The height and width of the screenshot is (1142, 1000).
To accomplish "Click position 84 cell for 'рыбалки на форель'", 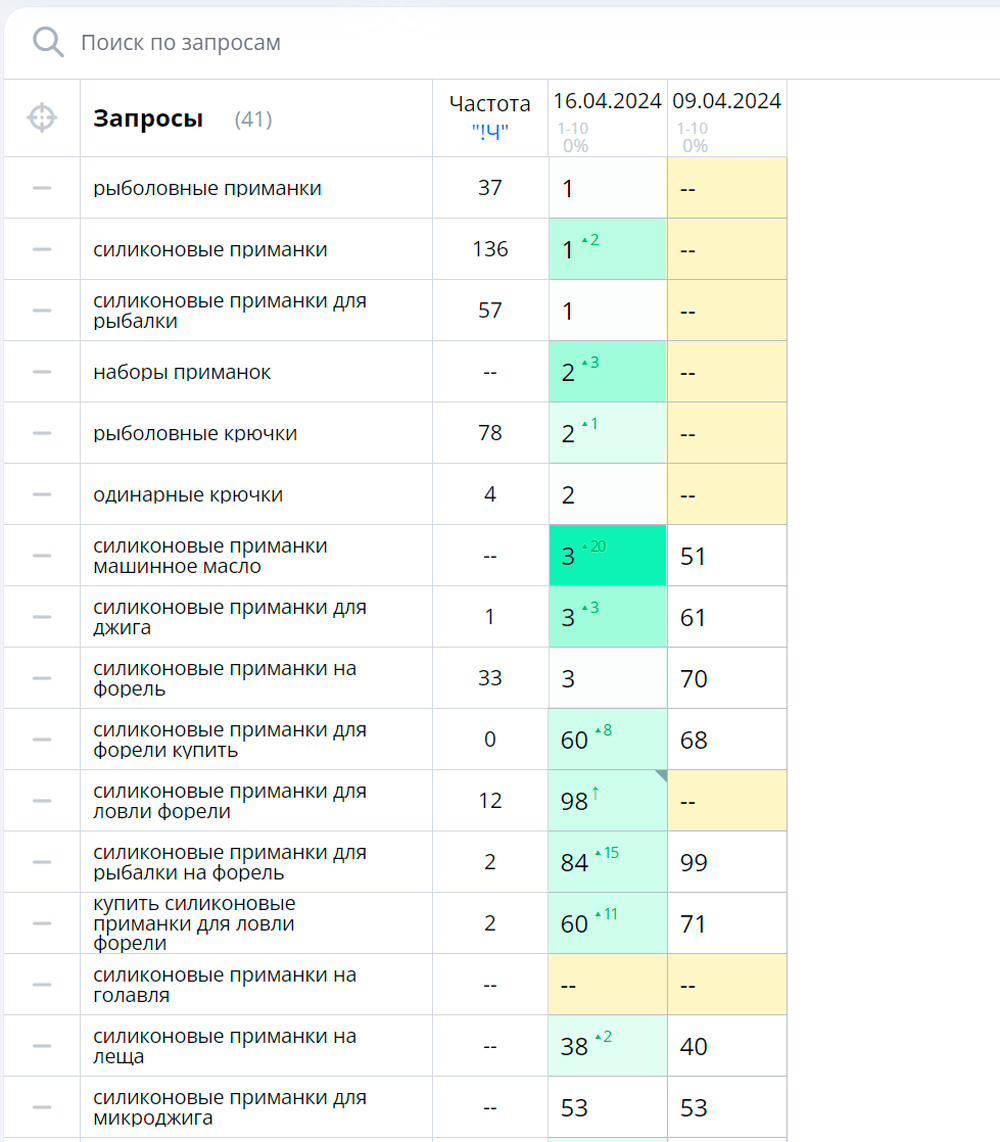I will coord(607,862).
